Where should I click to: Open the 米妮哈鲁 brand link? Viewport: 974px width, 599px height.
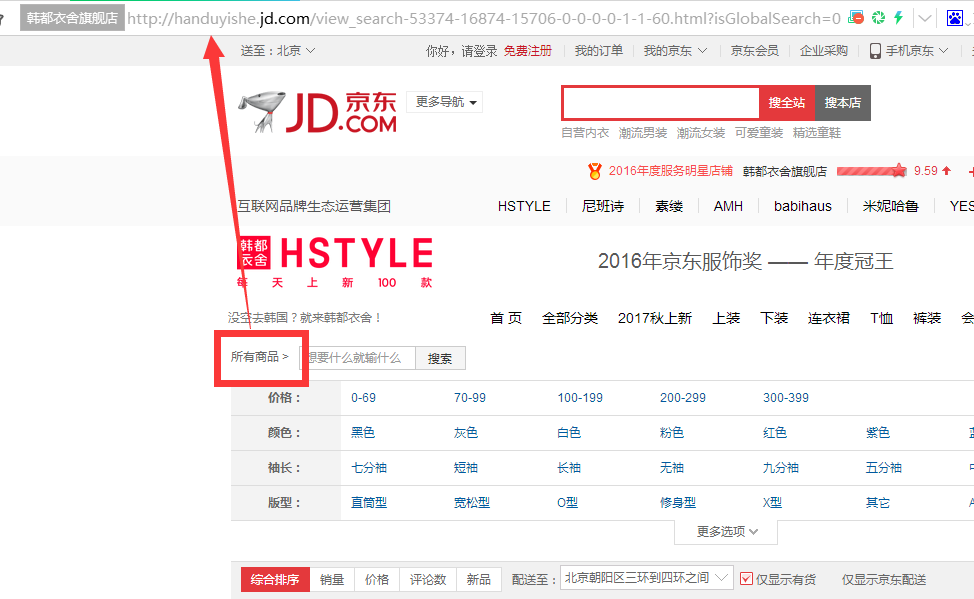(890, 206)
